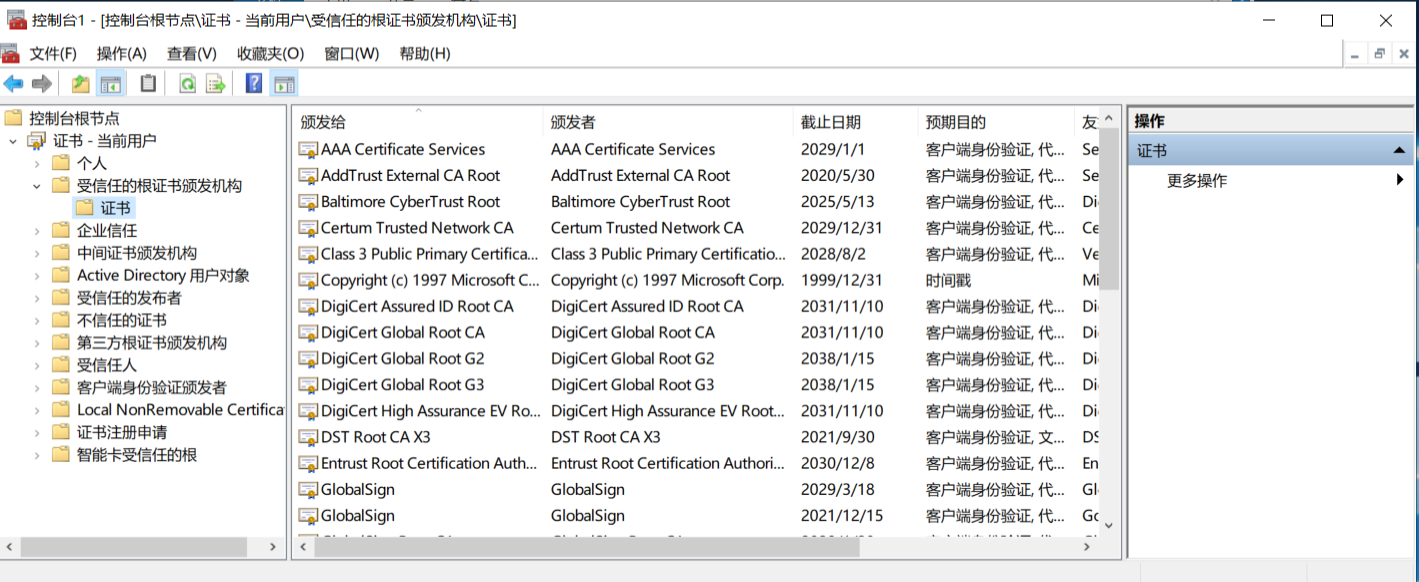Click the folder icon of 受信任人
The height and width of the screenshot is (582, 1419).
click(61, 365)
